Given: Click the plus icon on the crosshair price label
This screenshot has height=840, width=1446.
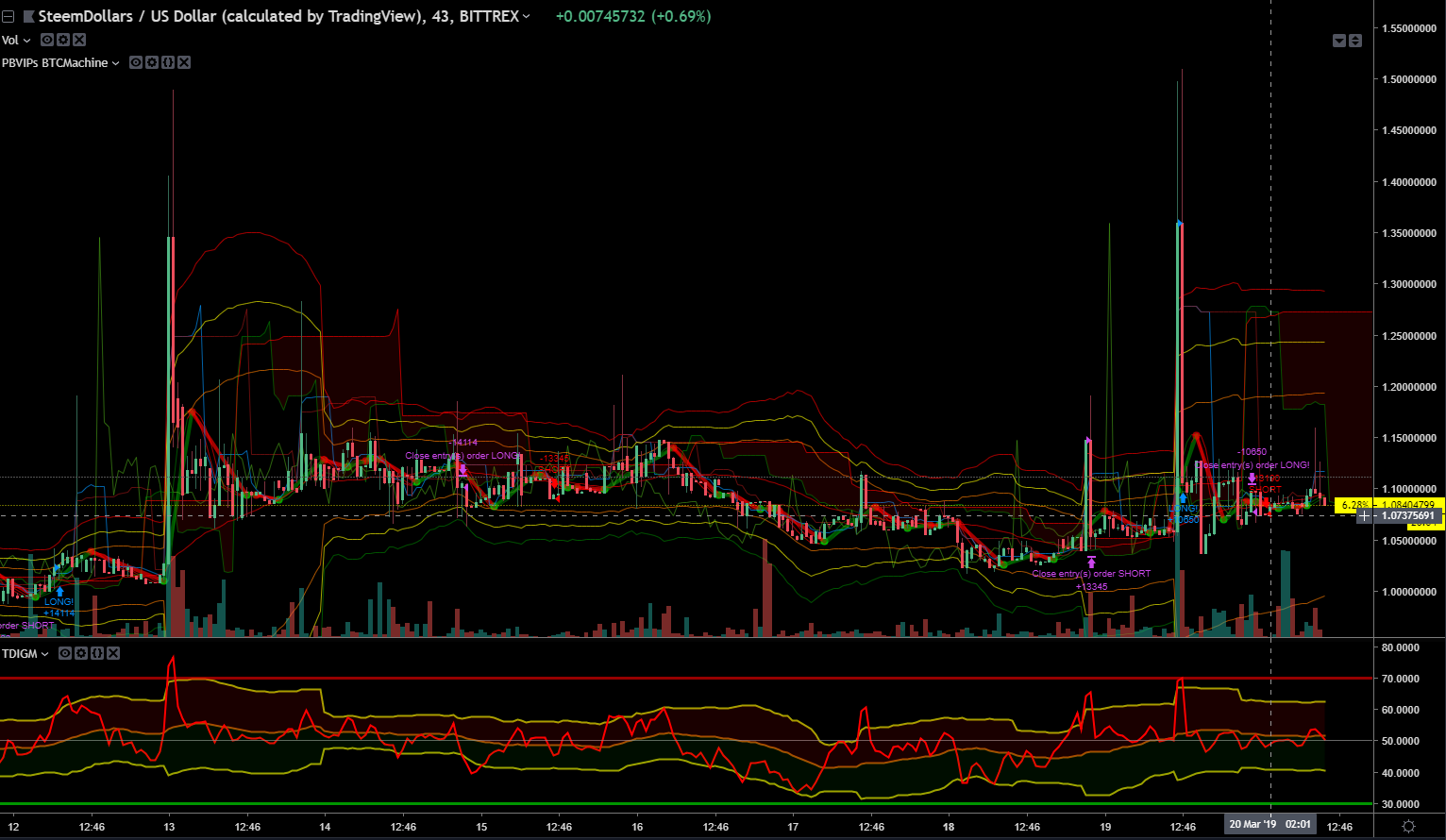Looking at the screenshot, I should coord(1364,515).
